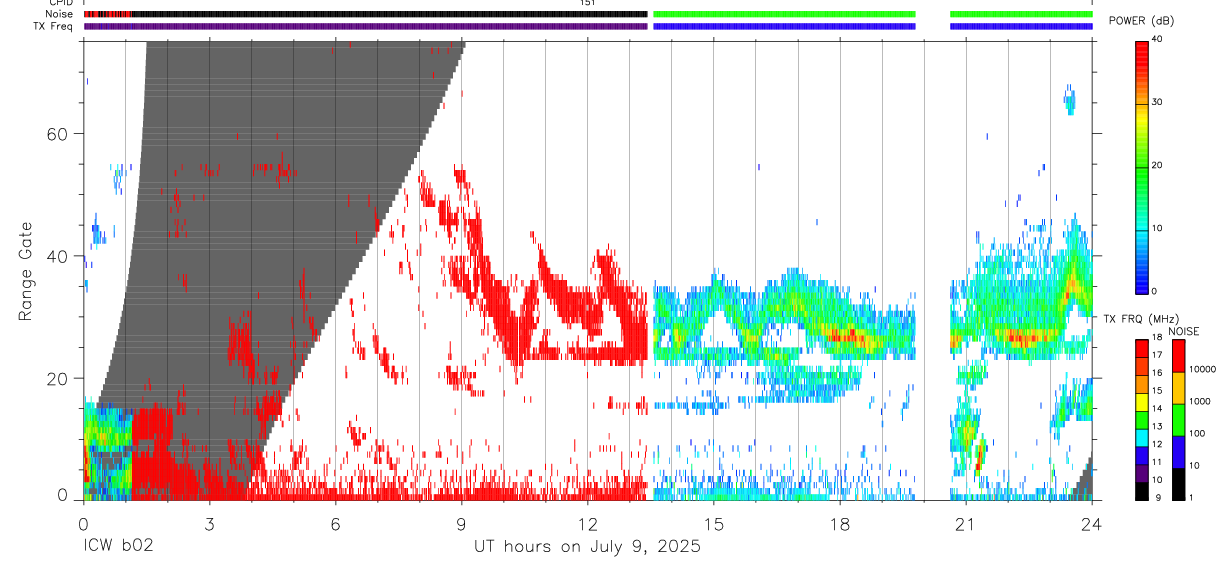This screenshot has width=1228, height=567.
Task: Click the 'ICW b02' radar beam label
Action: (x=120, y=547)
